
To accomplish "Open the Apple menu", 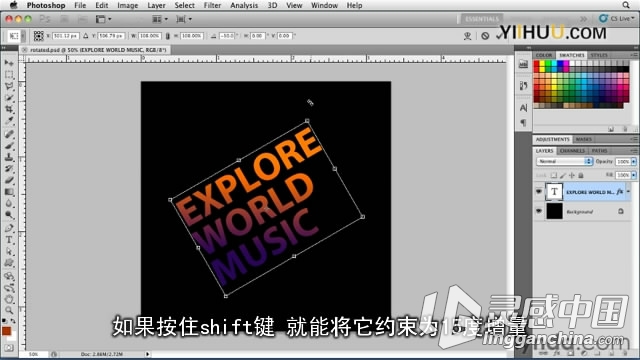I will click(x=13, y=5).
